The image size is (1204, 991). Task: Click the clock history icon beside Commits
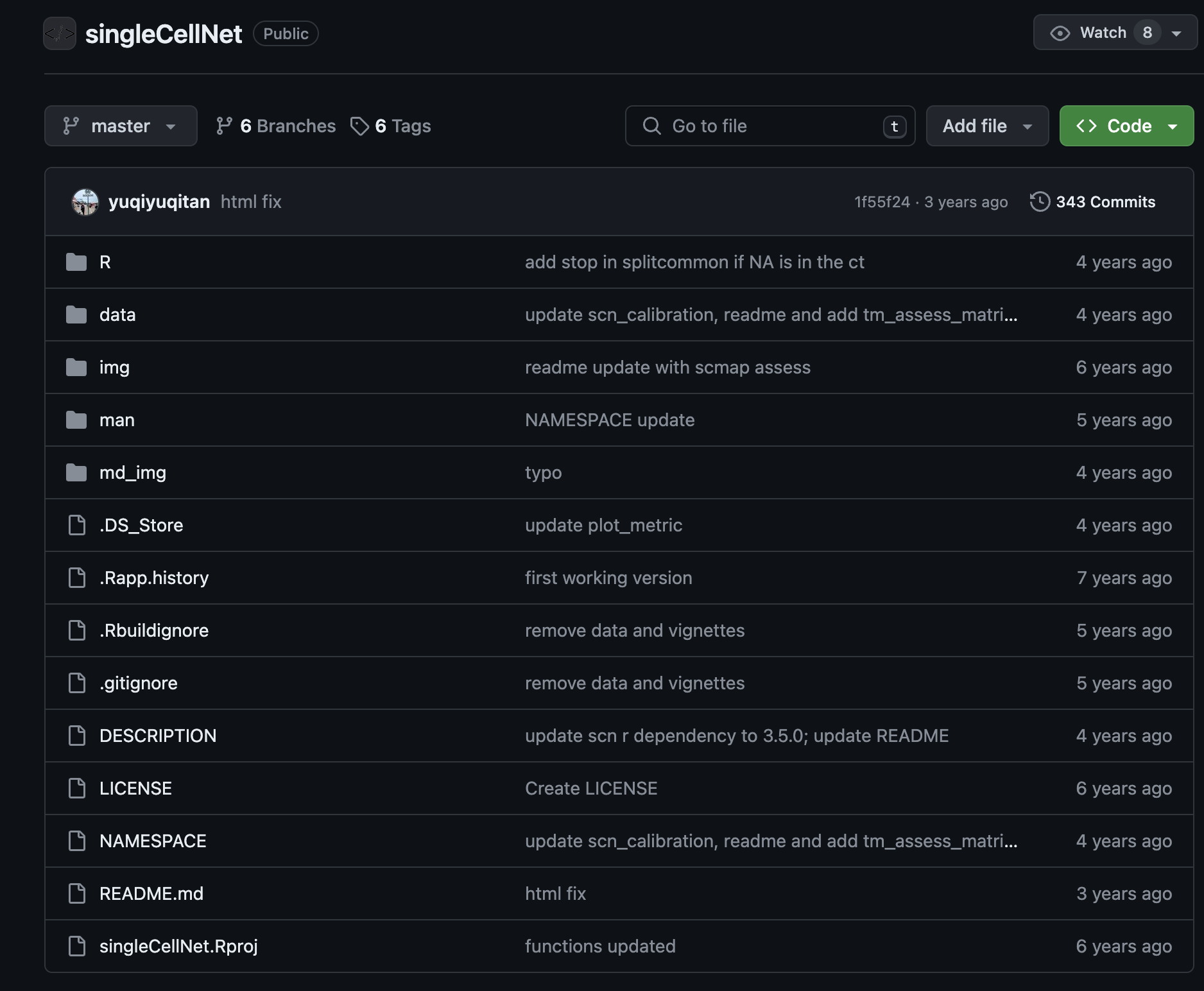pyautogui.click(x=1040, y=202)
